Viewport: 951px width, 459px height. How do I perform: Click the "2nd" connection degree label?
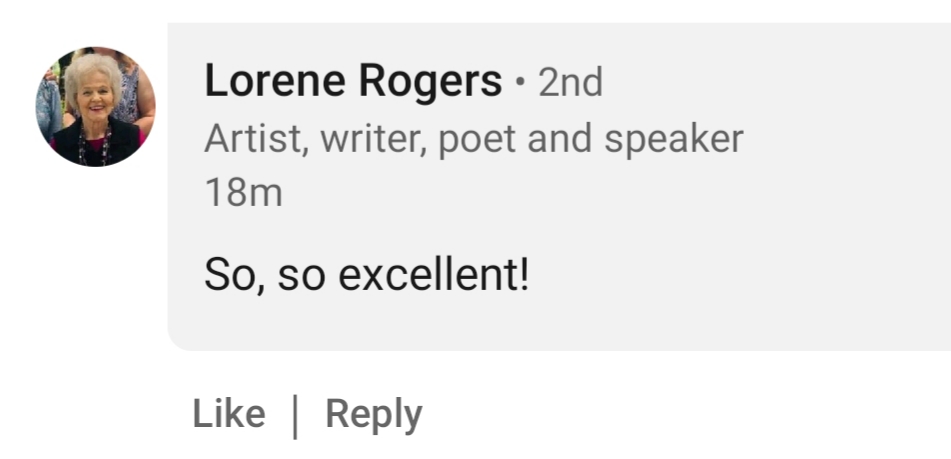click(570, 83)
